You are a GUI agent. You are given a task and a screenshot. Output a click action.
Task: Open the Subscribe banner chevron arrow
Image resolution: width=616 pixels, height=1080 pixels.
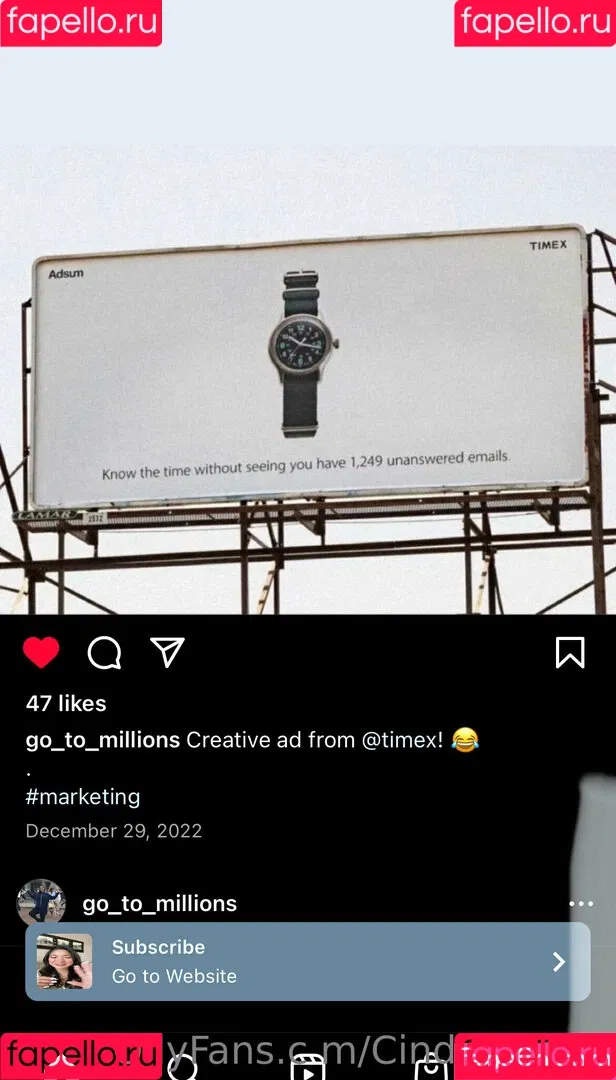tap(559, 962)
